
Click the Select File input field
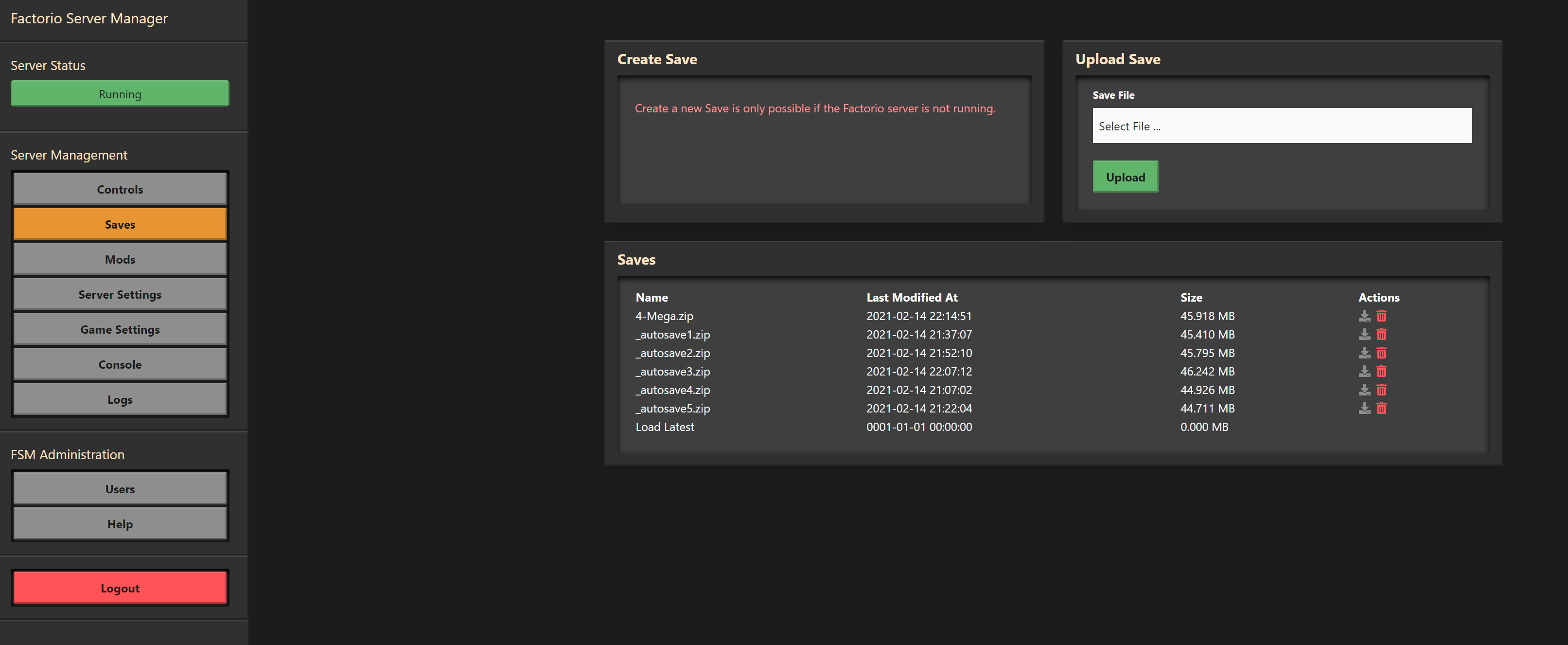click(1282, 126)
